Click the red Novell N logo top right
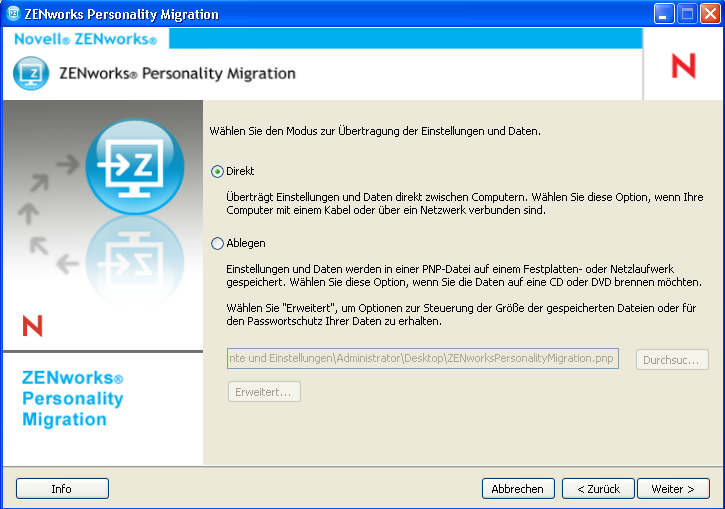Viewport: 725px width, 509px height. coord(683,65)
